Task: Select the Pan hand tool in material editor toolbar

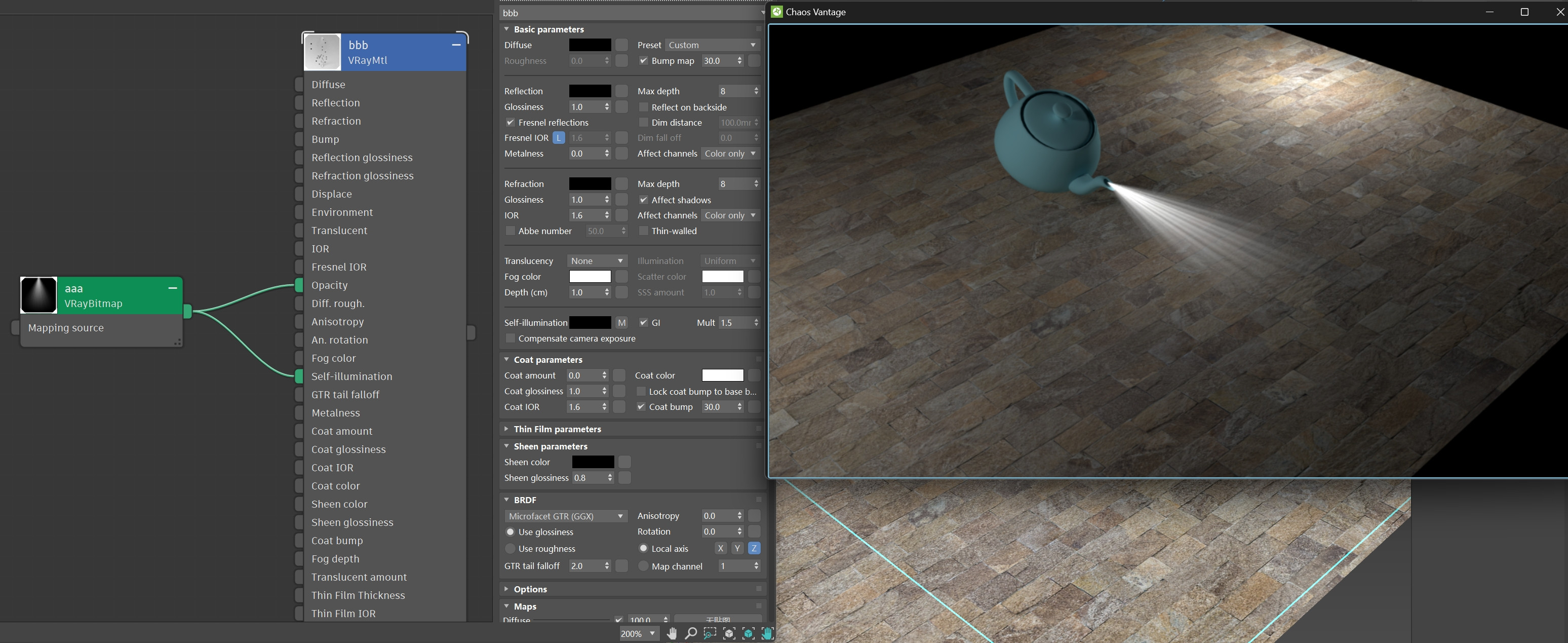Action: tap(672, 633)
